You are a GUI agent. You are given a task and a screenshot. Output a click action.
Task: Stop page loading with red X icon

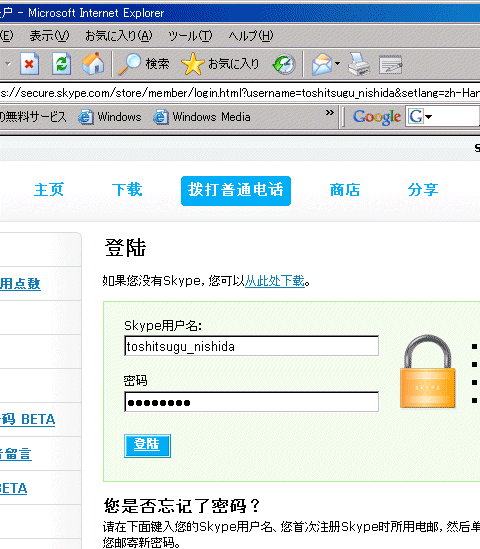(x=29, y=64)
